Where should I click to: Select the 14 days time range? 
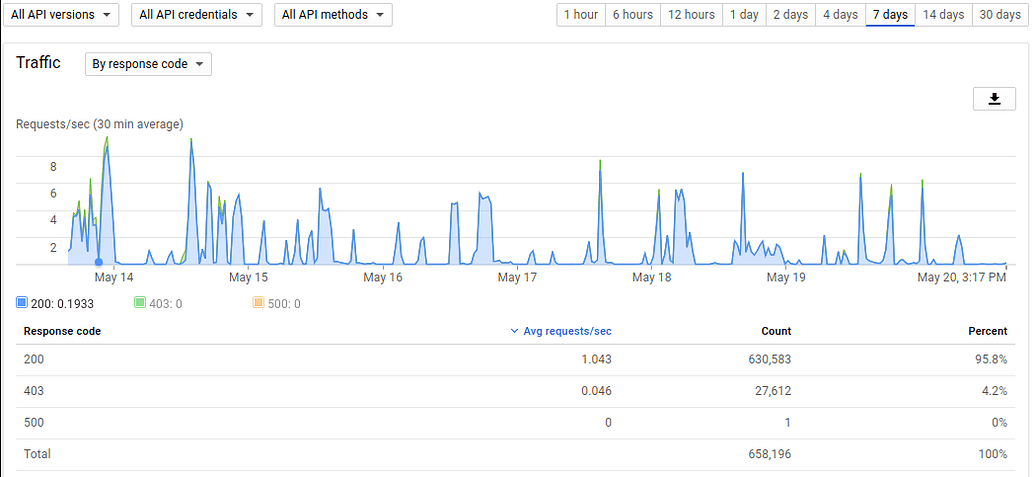click(x=943, y=15)
